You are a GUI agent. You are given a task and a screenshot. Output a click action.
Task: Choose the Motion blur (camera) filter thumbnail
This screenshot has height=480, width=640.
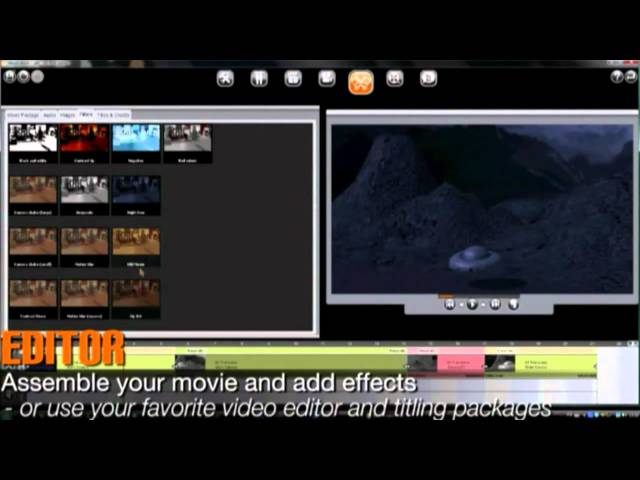84,300
